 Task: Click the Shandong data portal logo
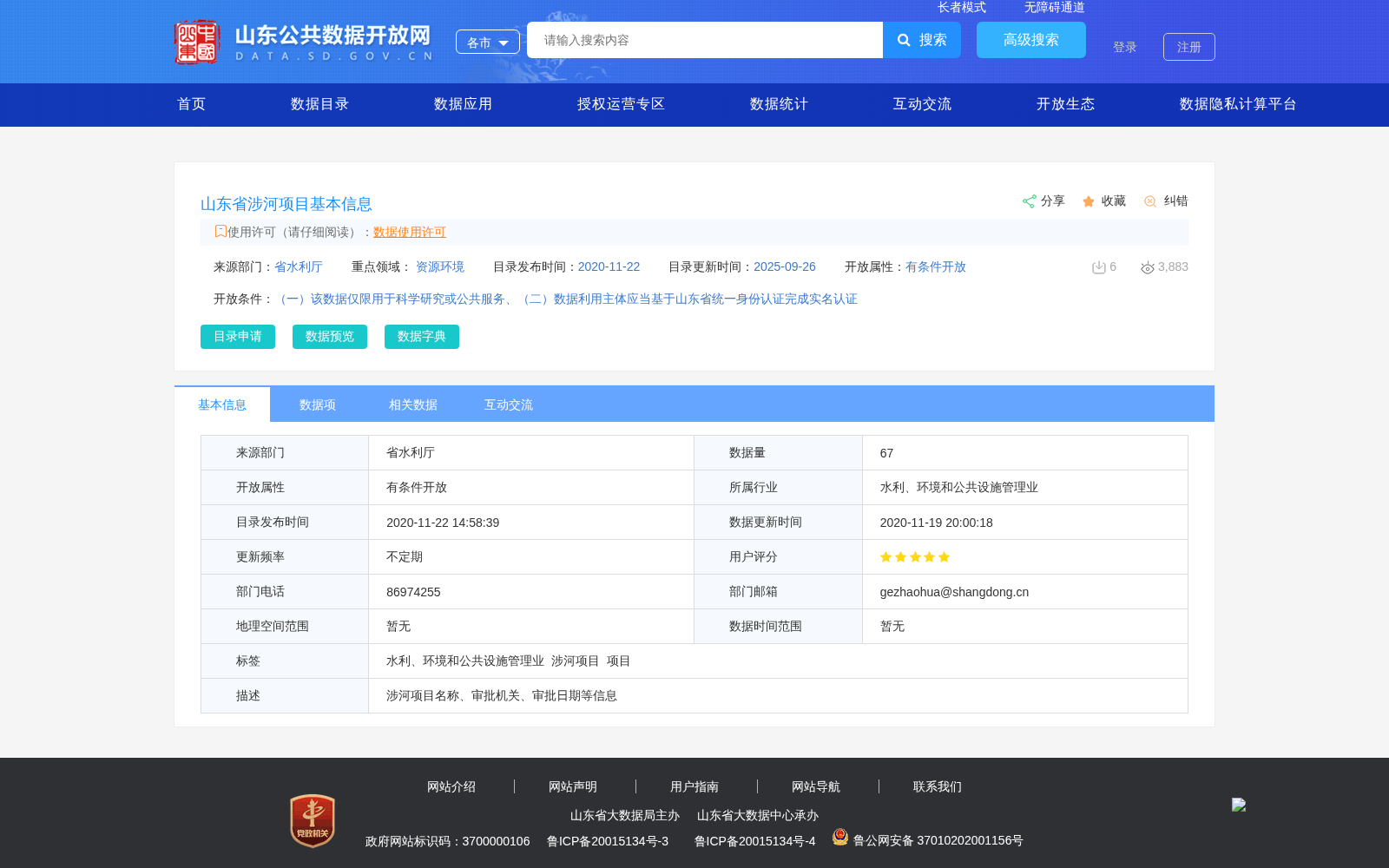tap(304, 42)
